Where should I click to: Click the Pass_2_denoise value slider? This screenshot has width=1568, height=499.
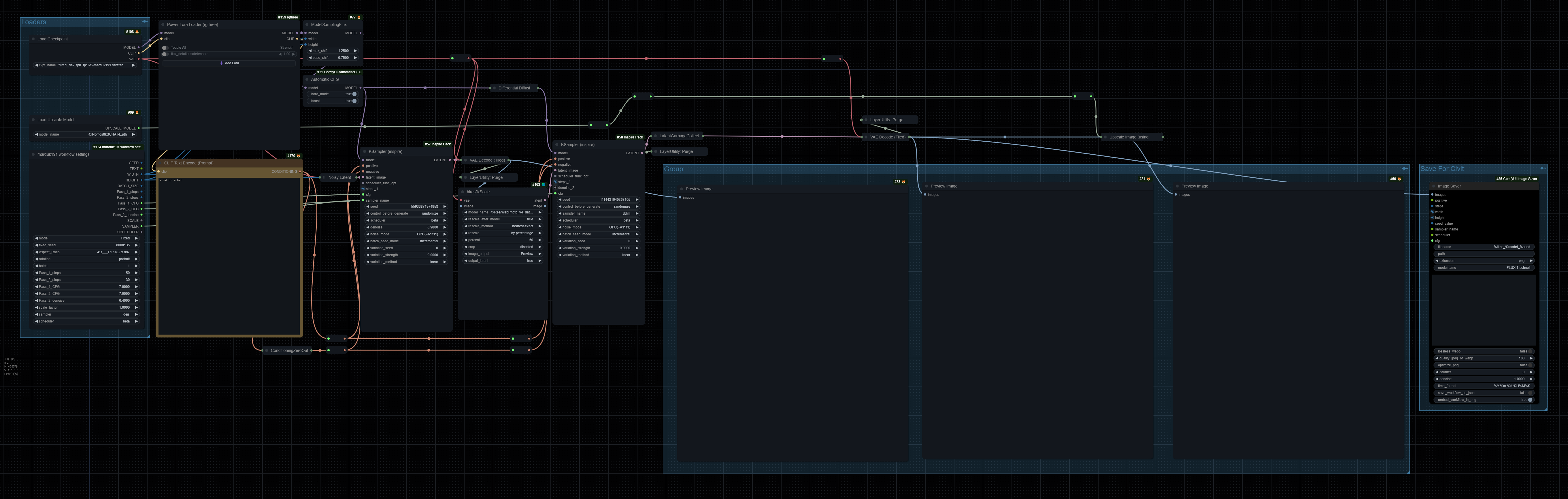tap(86, 300)
